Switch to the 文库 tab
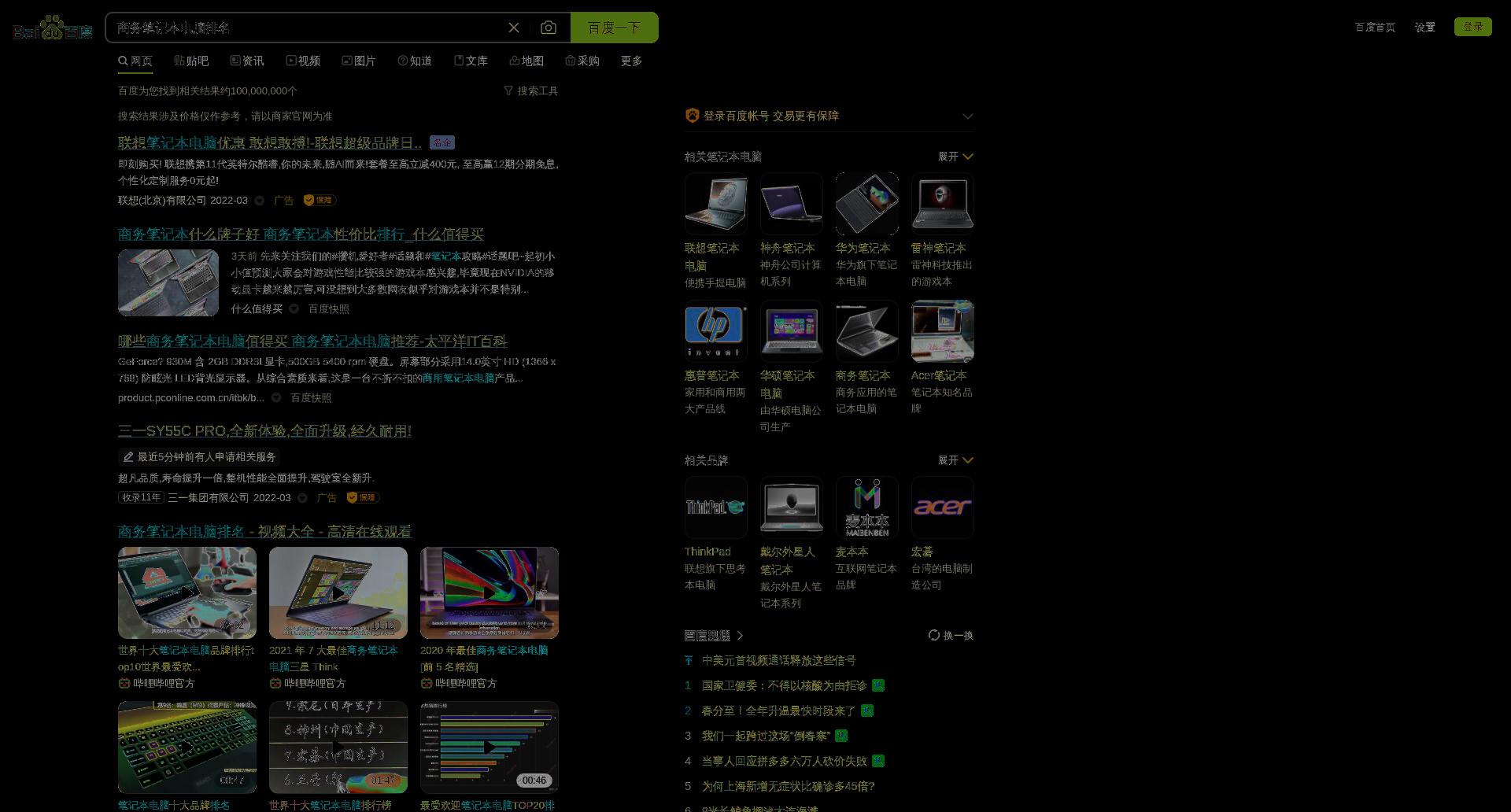The width and height of the screenshot is (1511, 812). click(x=471, y=61)
